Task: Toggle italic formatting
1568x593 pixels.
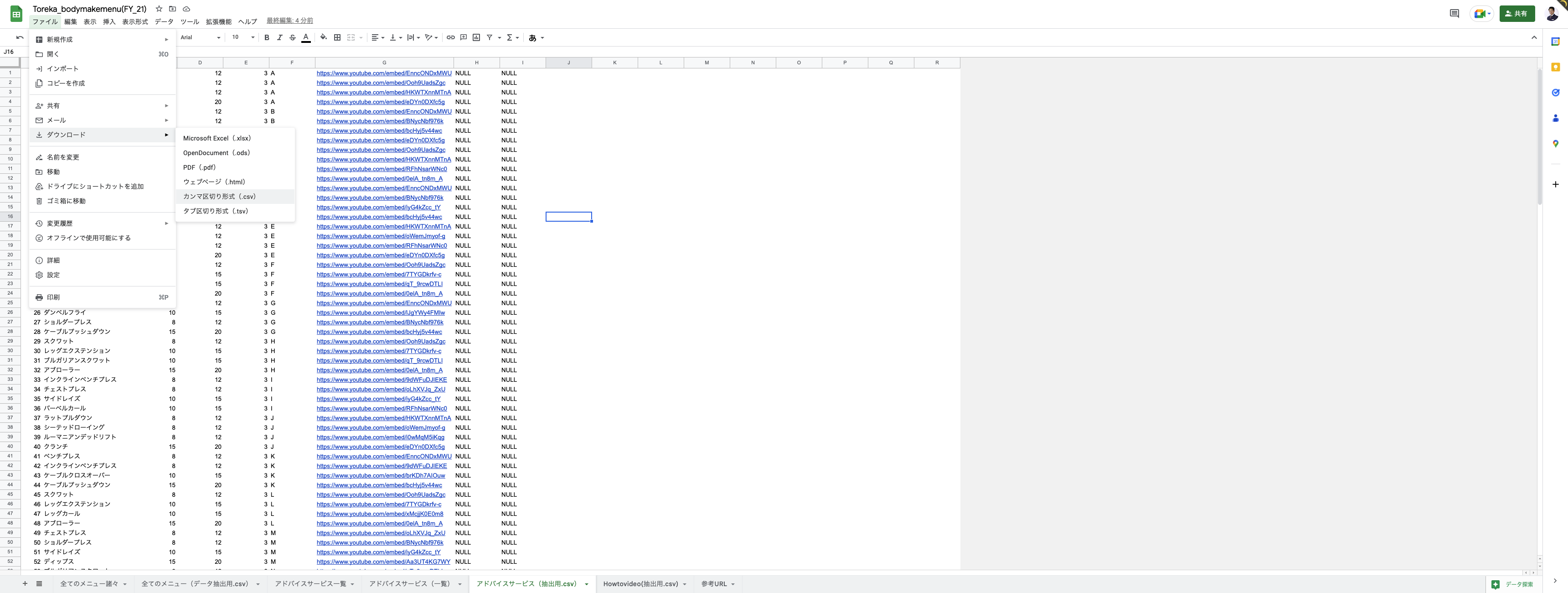Action: [279, 37]
